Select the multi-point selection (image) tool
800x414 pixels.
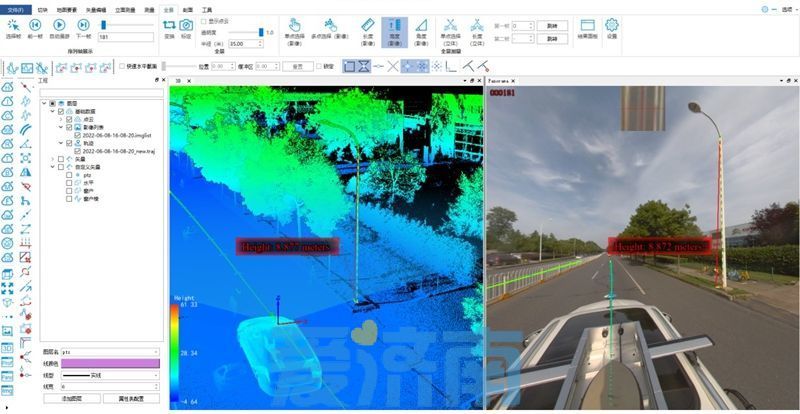pos(331,28)
